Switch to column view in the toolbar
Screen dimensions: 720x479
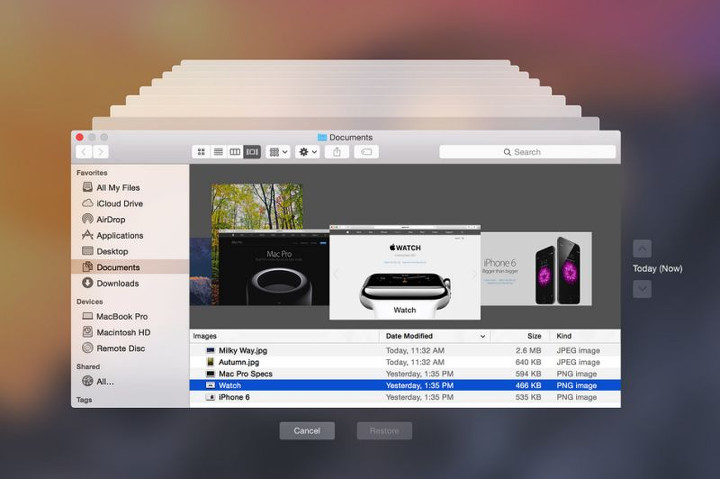pos(235,152)
